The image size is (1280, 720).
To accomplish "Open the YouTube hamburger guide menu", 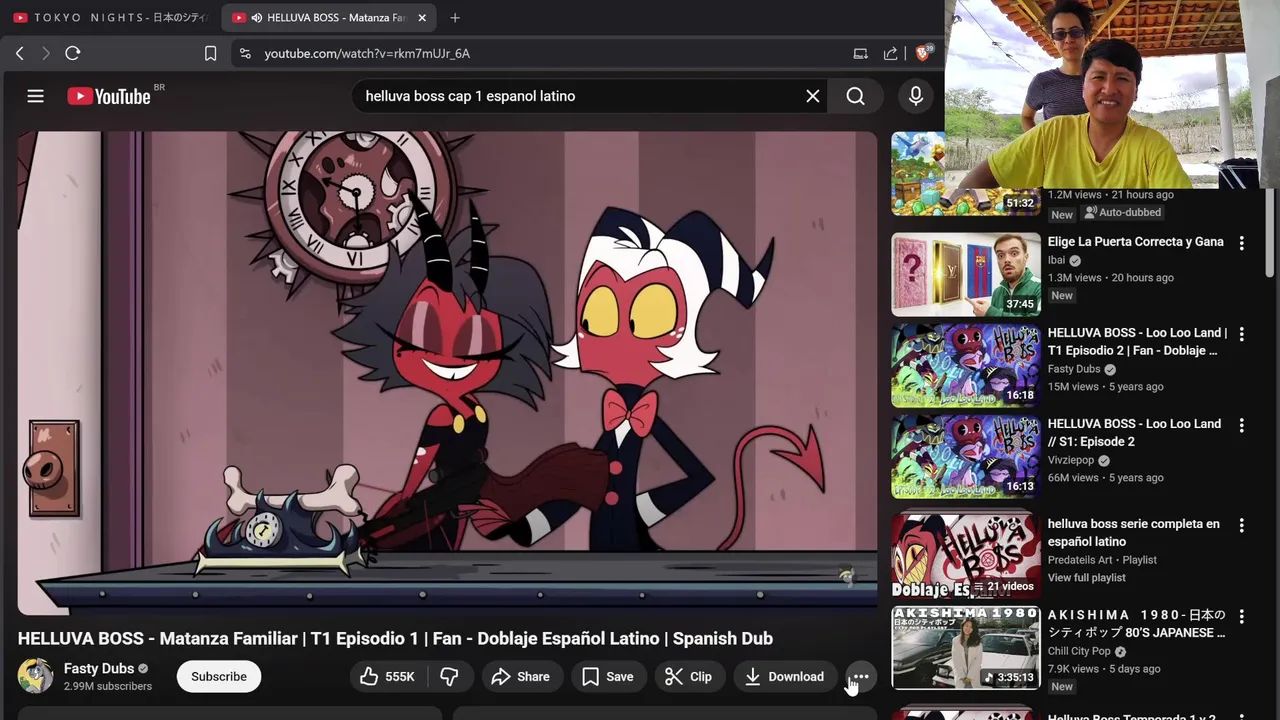I will pyautogui.click(x=35, y=96).
